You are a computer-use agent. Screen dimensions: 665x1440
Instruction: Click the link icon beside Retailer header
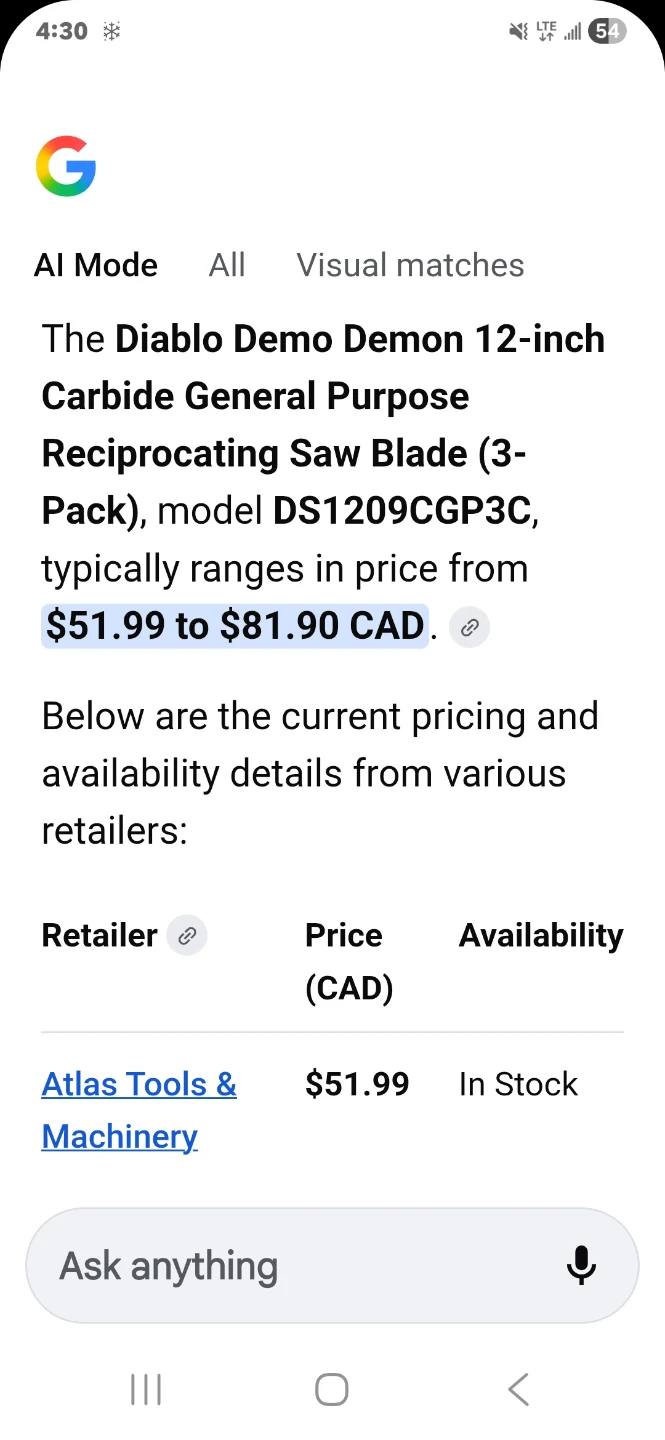pos(187,936)
